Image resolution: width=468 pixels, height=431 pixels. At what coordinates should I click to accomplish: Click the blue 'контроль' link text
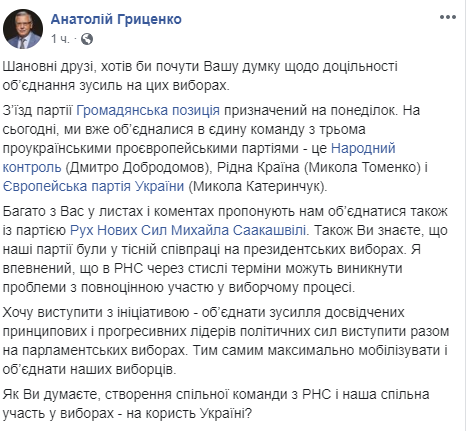pyautogui.click(x=32, y=167)
